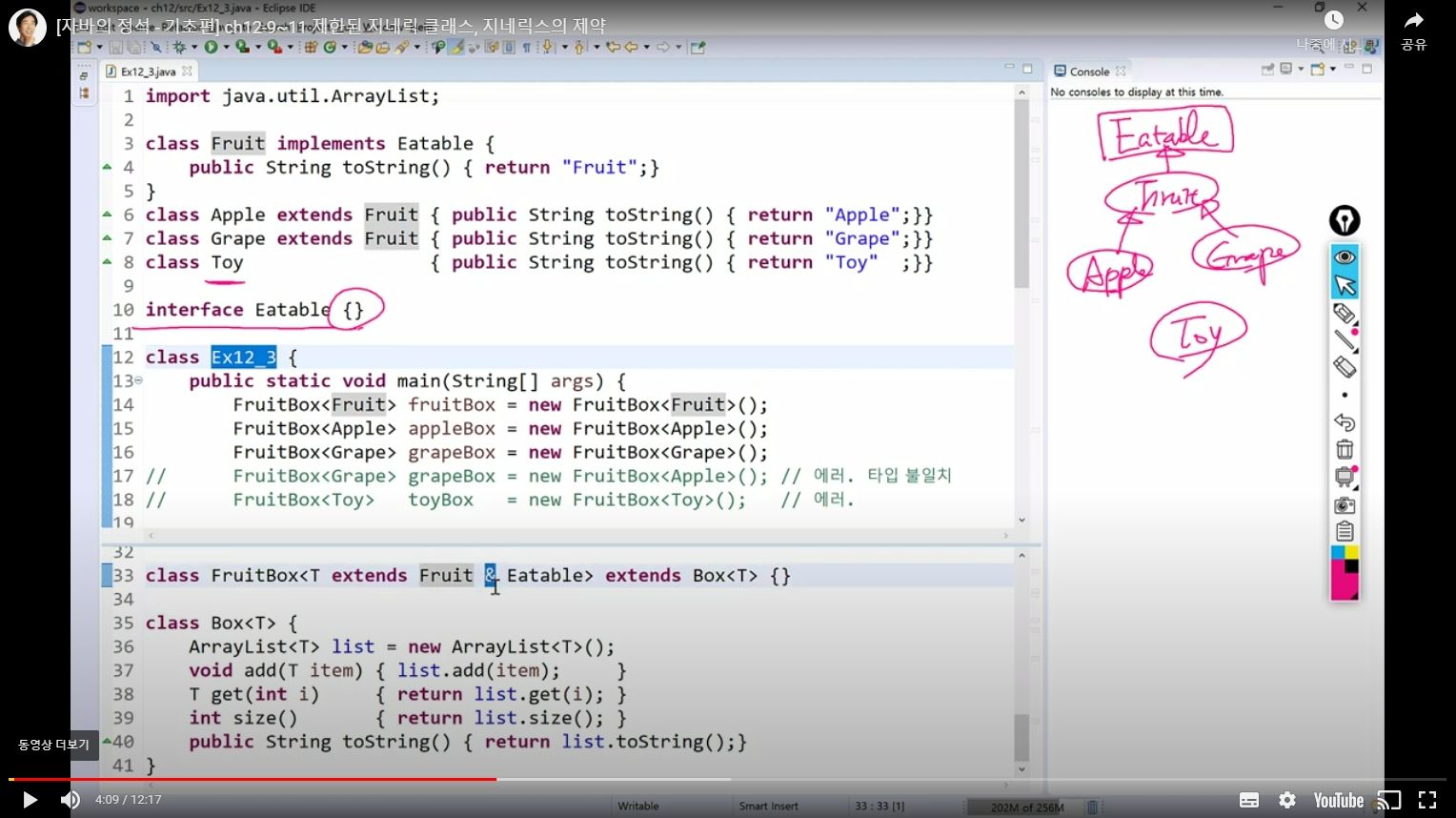Play the YouTube video

pos(30,800)
